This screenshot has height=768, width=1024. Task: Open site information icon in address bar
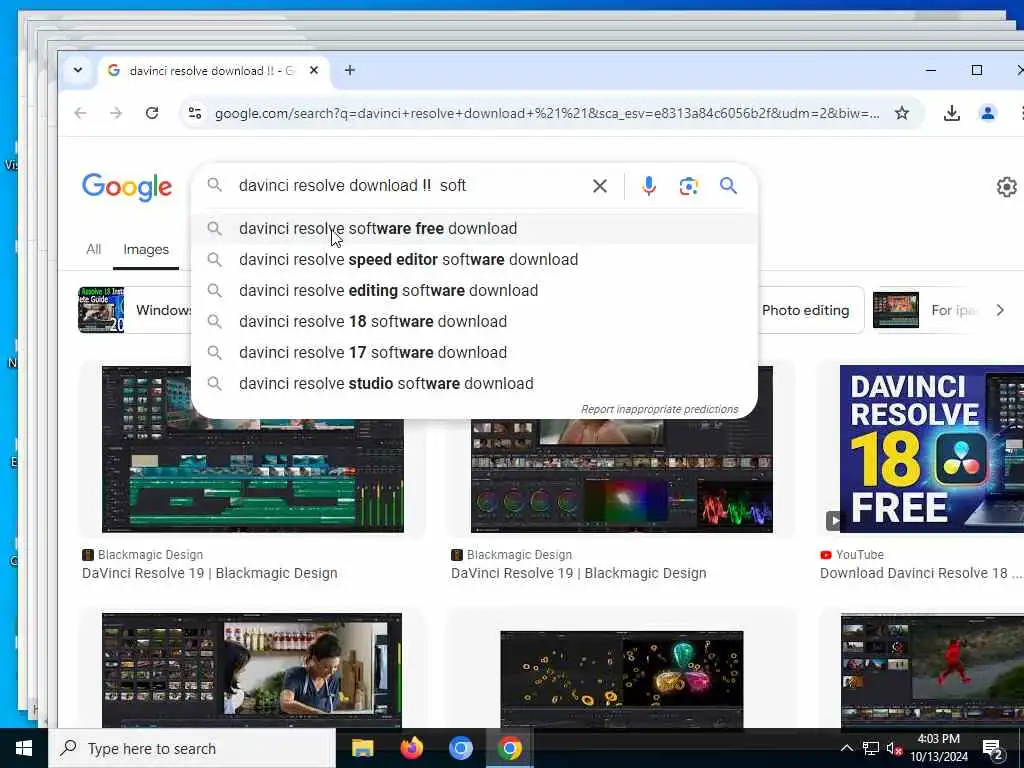[195, 113]
